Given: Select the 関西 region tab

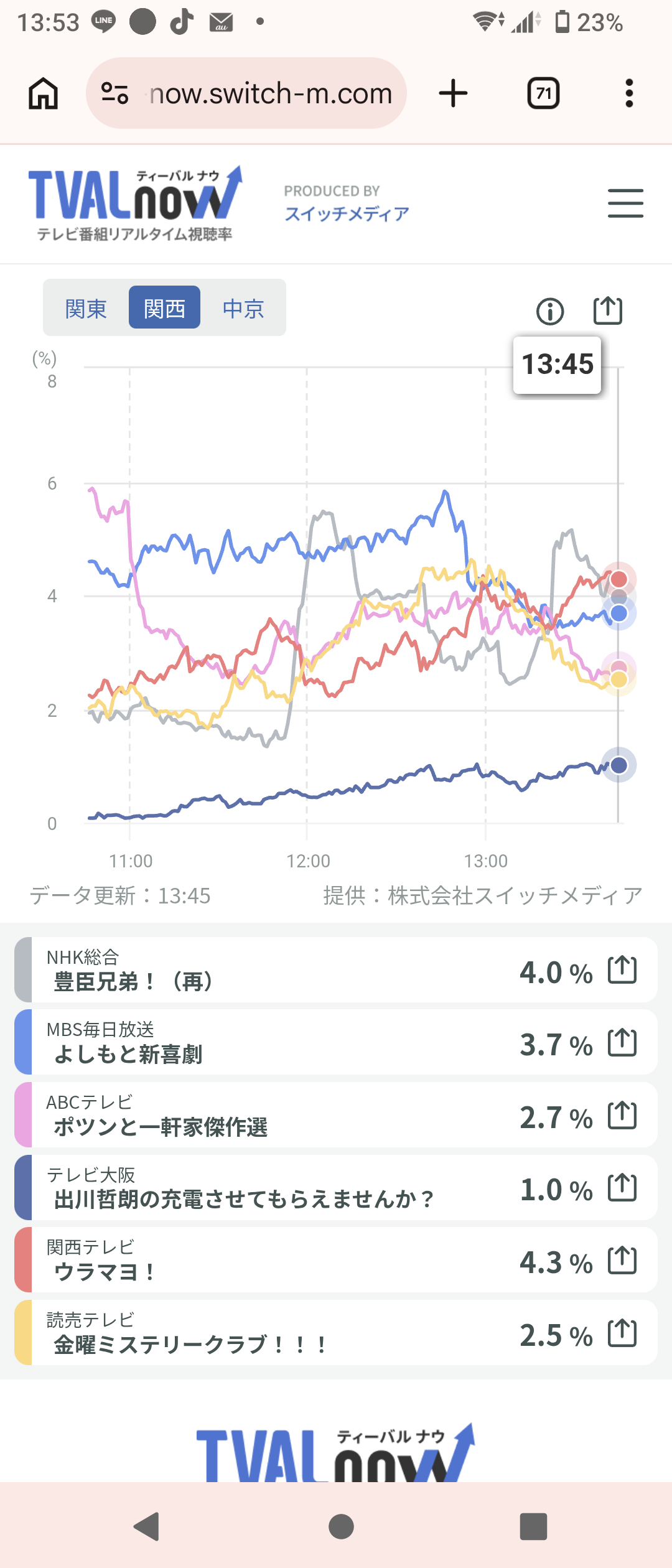Looking at the screenshot, I should [x=164, y=308].
